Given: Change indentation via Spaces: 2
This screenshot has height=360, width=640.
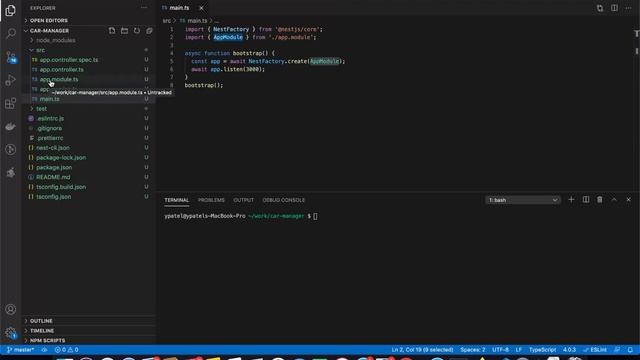Looking at the screenshot, I should 473,350.
